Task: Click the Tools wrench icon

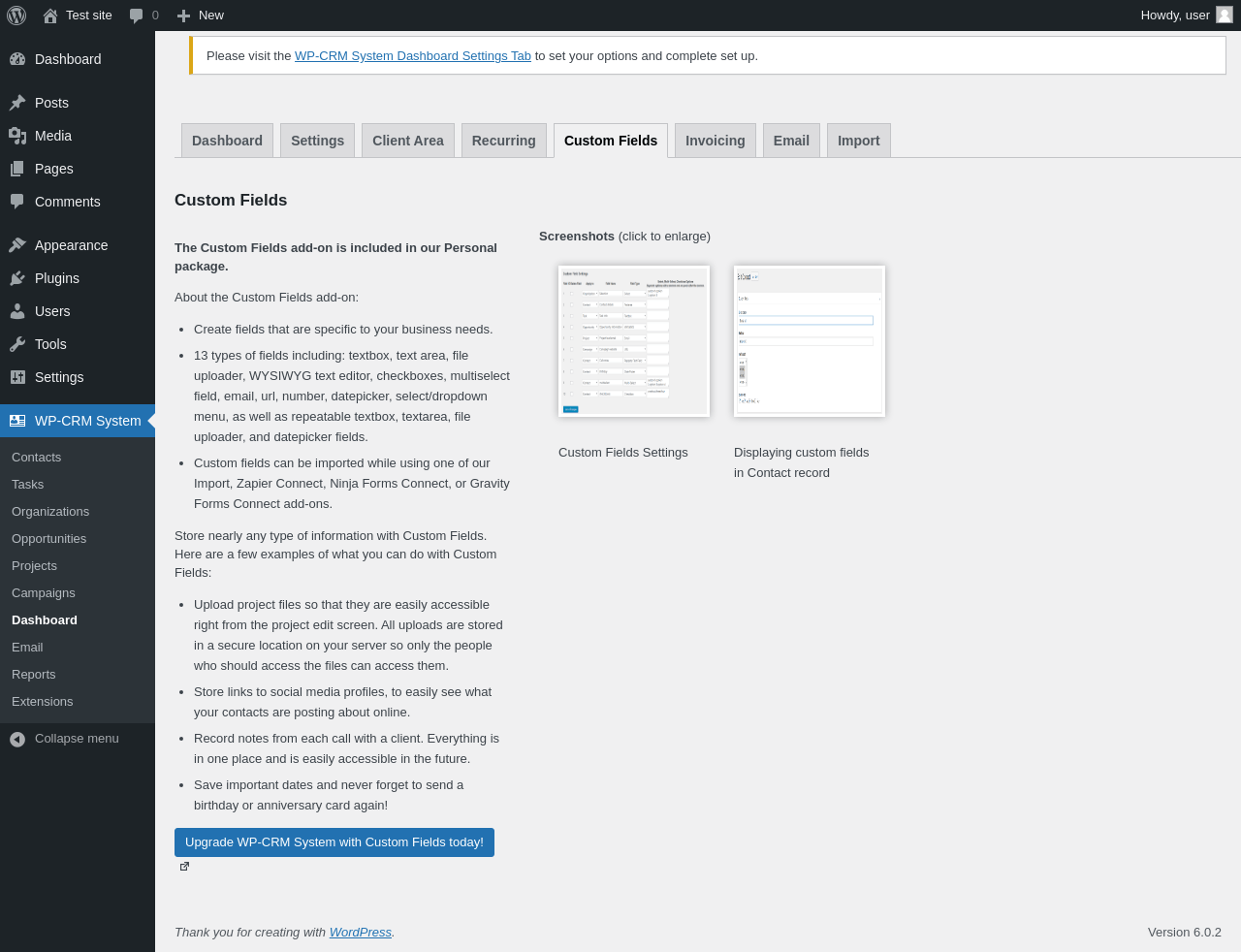Action: 17,344
